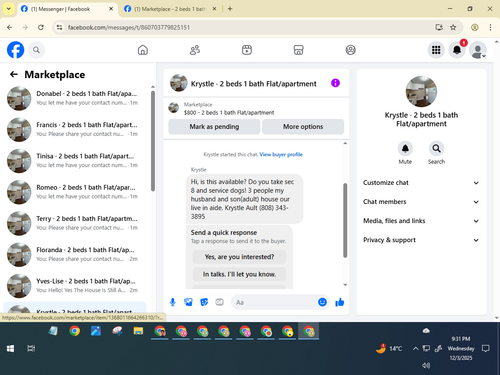Expand Media, files and links section

[x=421, y=221]
